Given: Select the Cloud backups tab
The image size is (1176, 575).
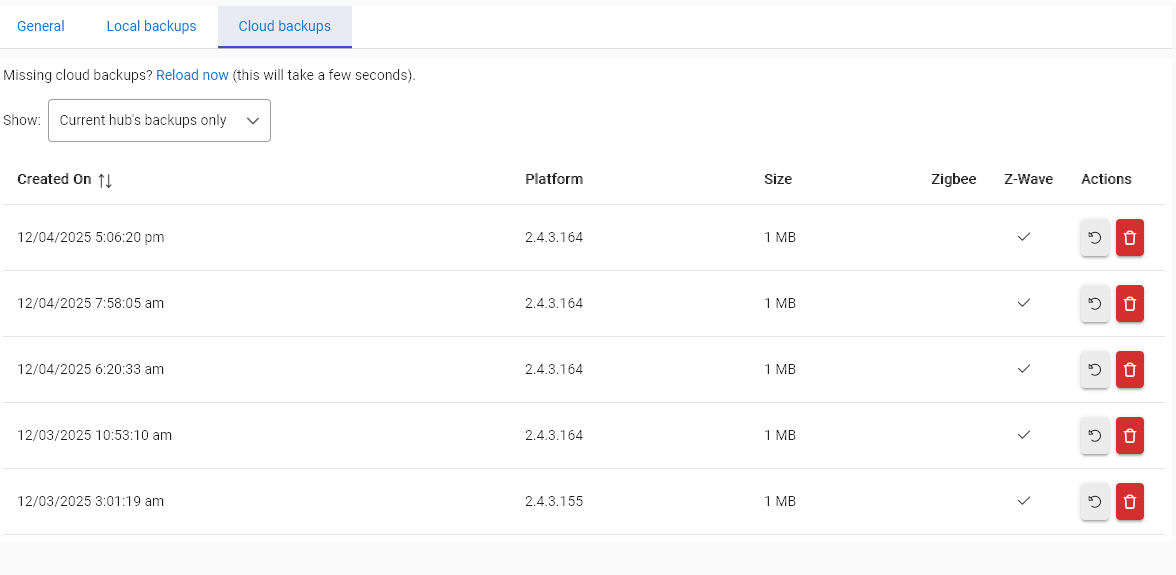Looking at the screenshot, I should click(284, 26).
